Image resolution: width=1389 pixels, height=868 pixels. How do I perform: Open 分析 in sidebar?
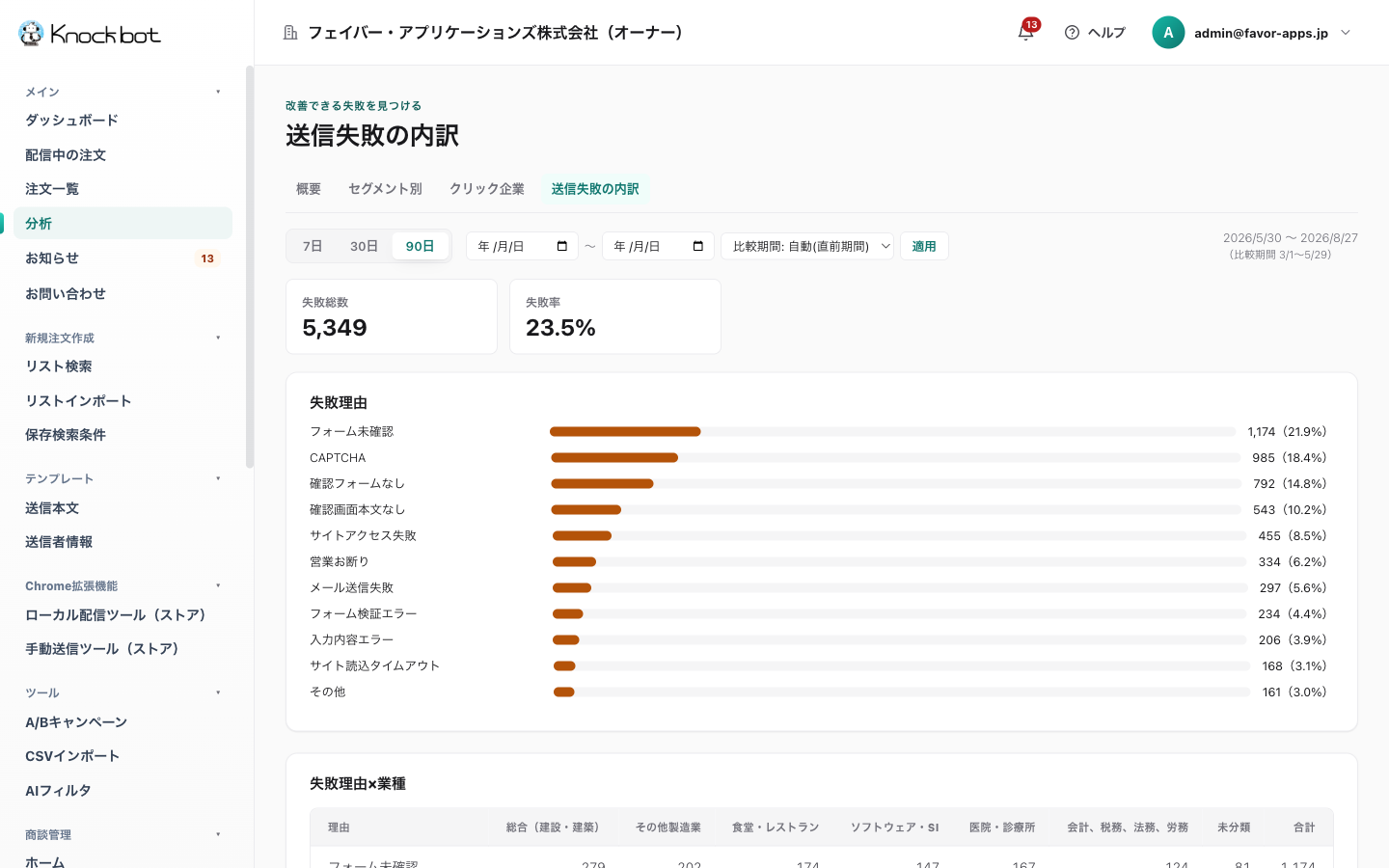click(123, 223)
